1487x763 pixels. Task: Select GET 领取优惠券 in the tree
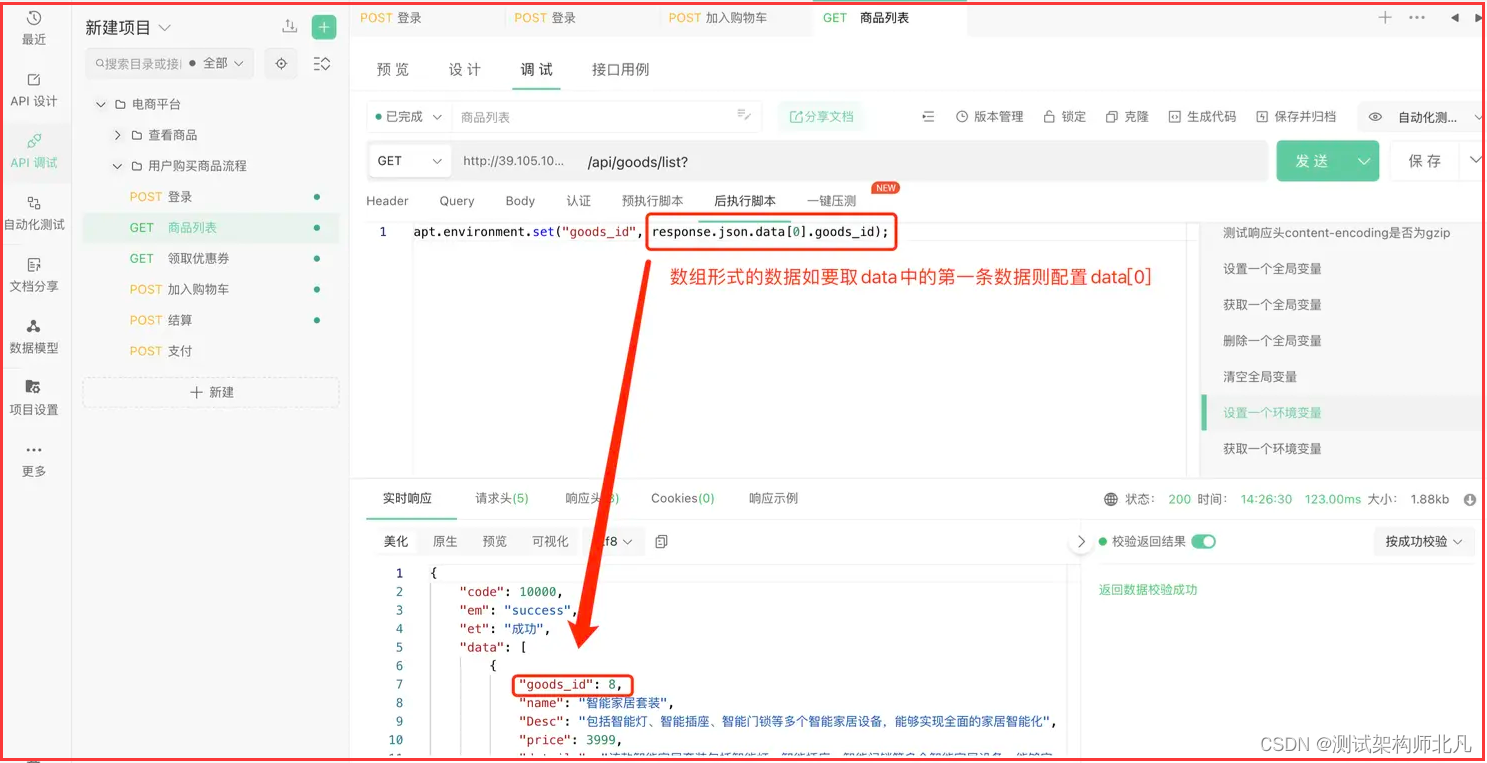click(x=211, y=258)
